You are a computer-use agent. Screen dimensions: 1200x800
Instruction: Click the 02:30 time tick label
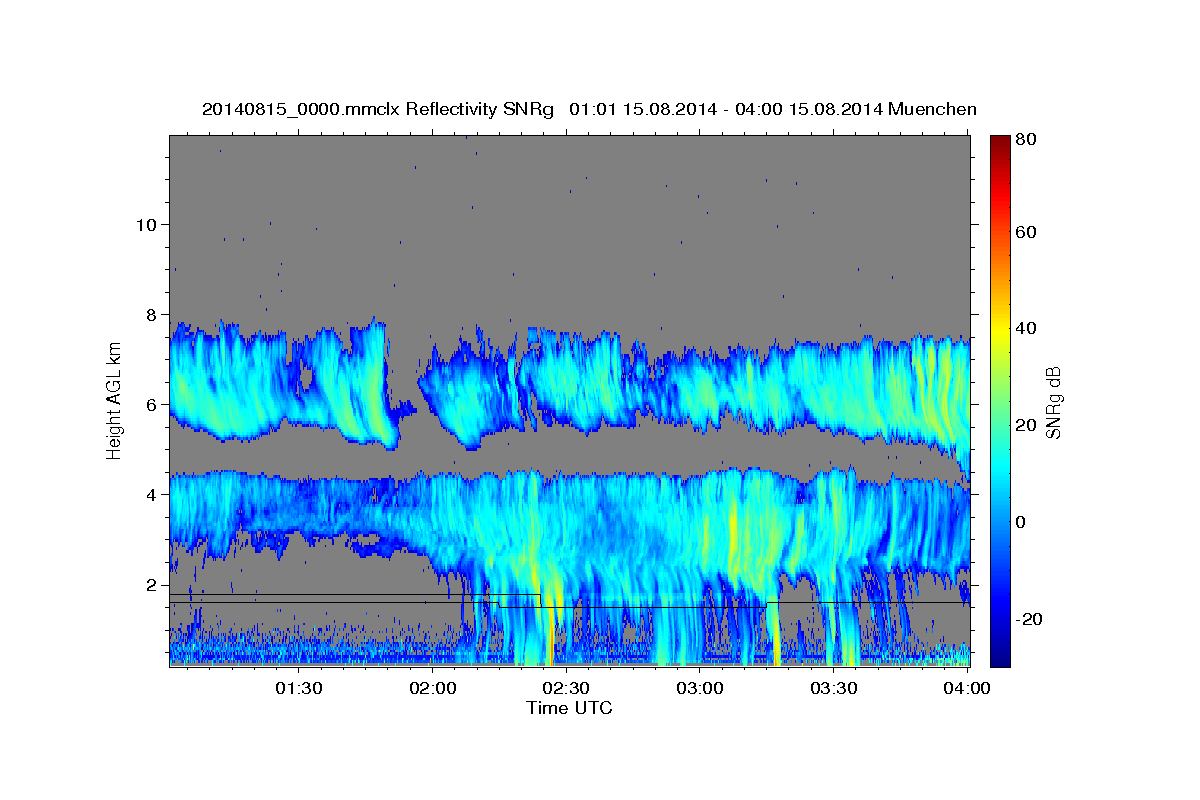coord(566,688)
